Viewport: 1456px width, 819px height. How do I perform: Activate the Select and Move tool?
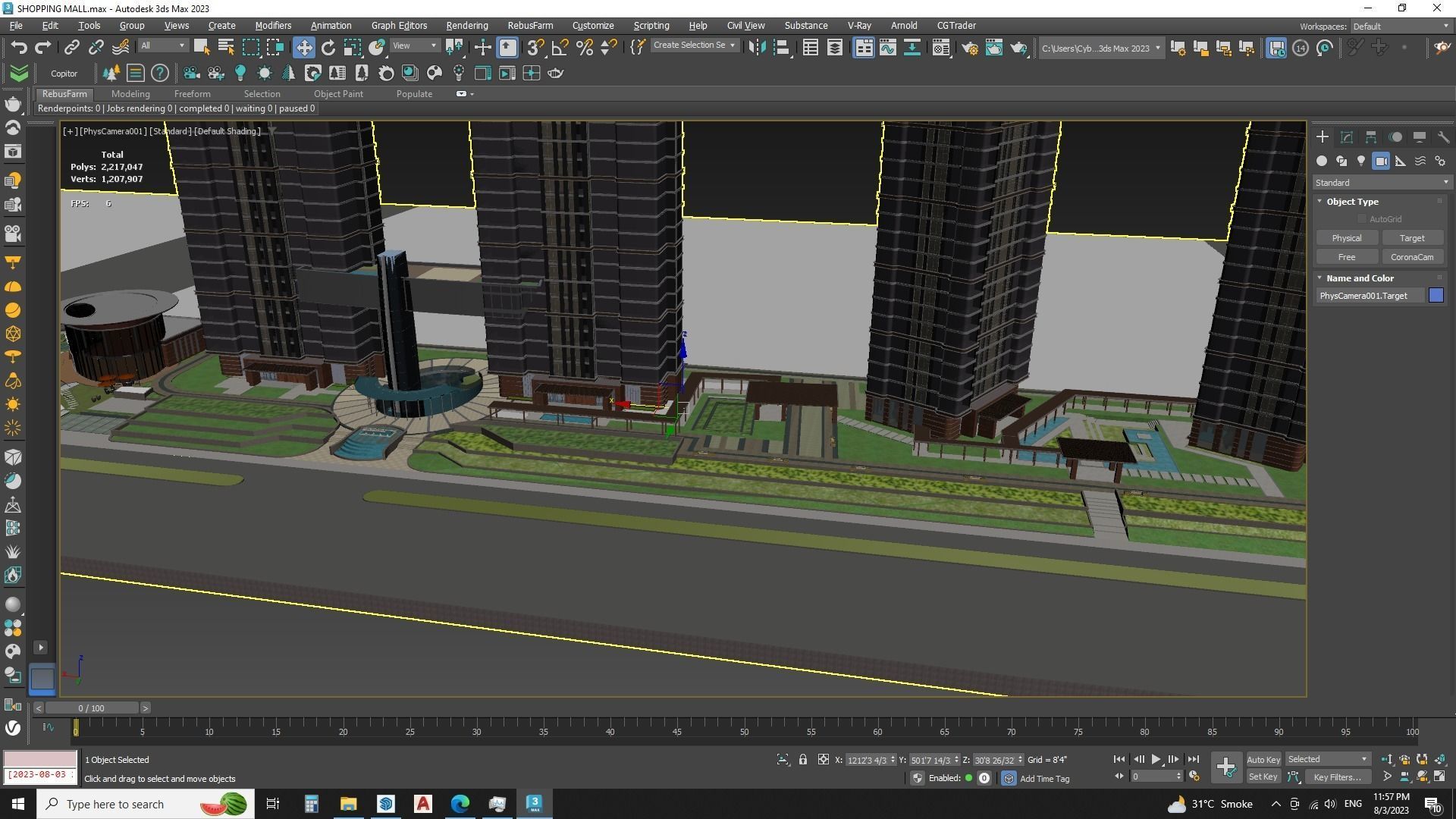[303, 48]
